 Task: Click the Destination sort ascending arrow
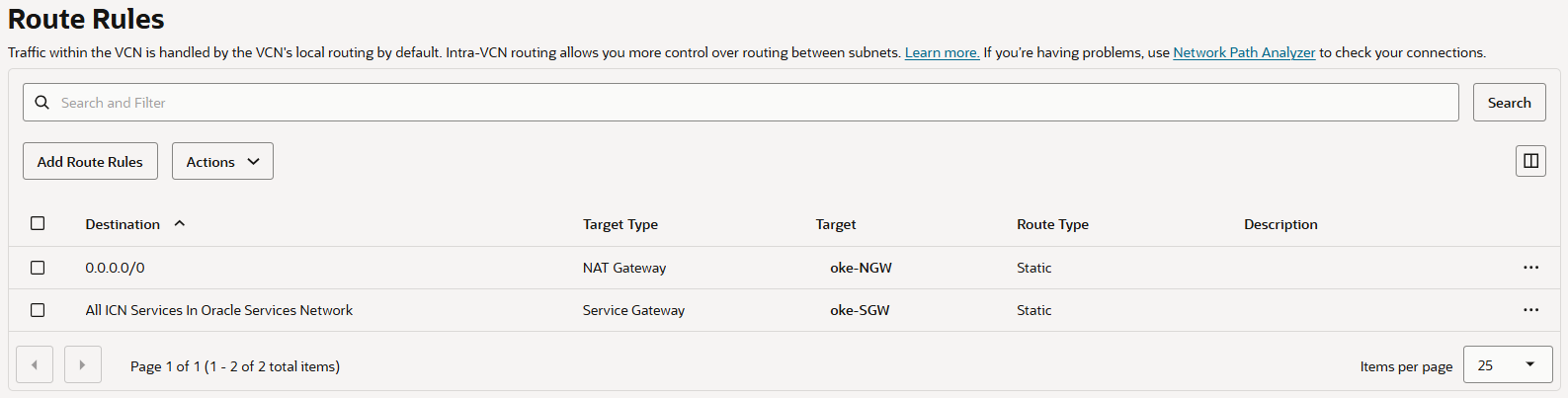pyautogui.click(x=180, y=224)
